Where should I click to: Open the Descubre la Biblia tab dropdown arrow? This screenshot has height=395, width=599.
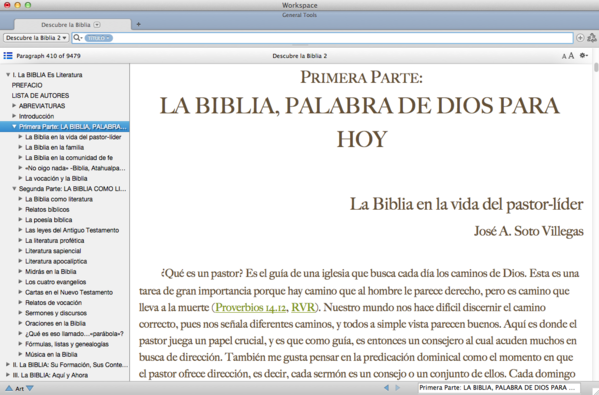[97, 24]
